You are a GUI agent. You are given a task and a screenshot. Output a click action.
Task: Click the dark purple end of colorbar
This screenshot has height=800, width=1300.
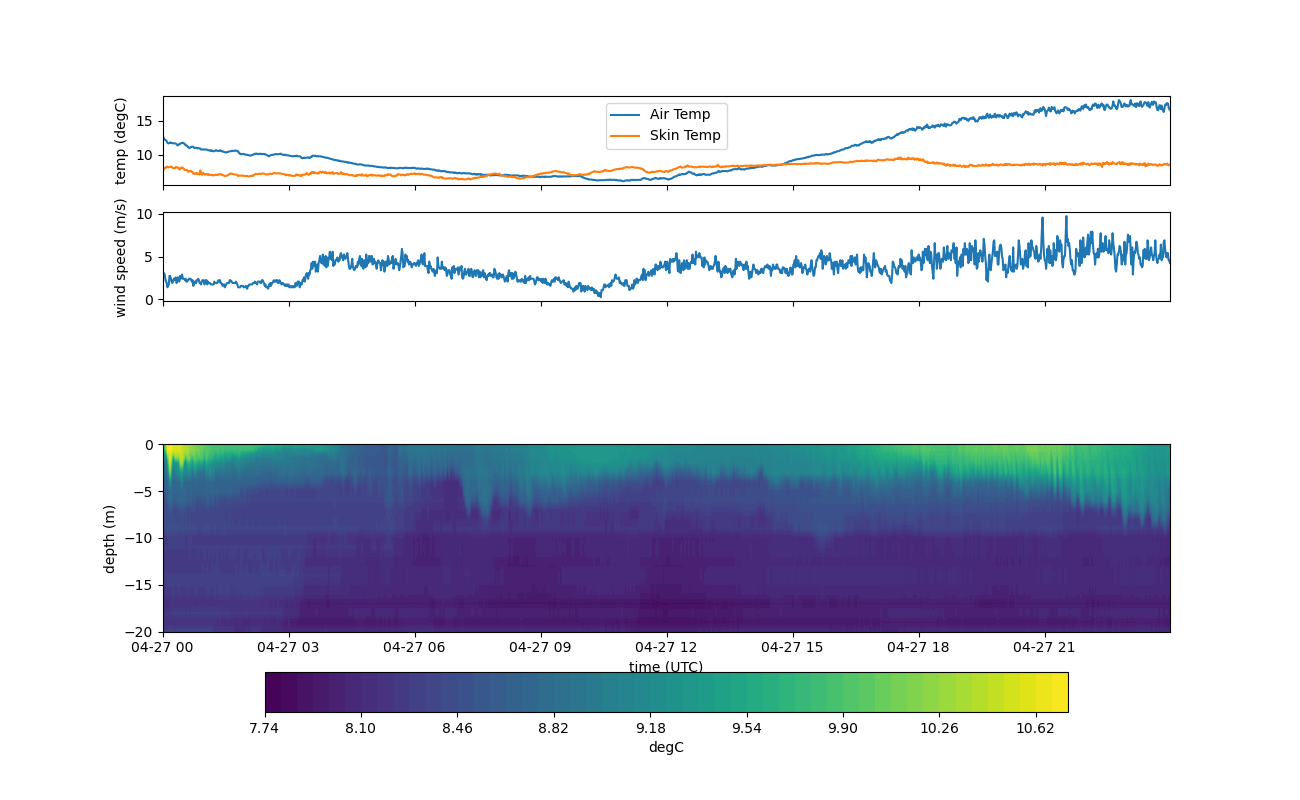tap(275, 692)
